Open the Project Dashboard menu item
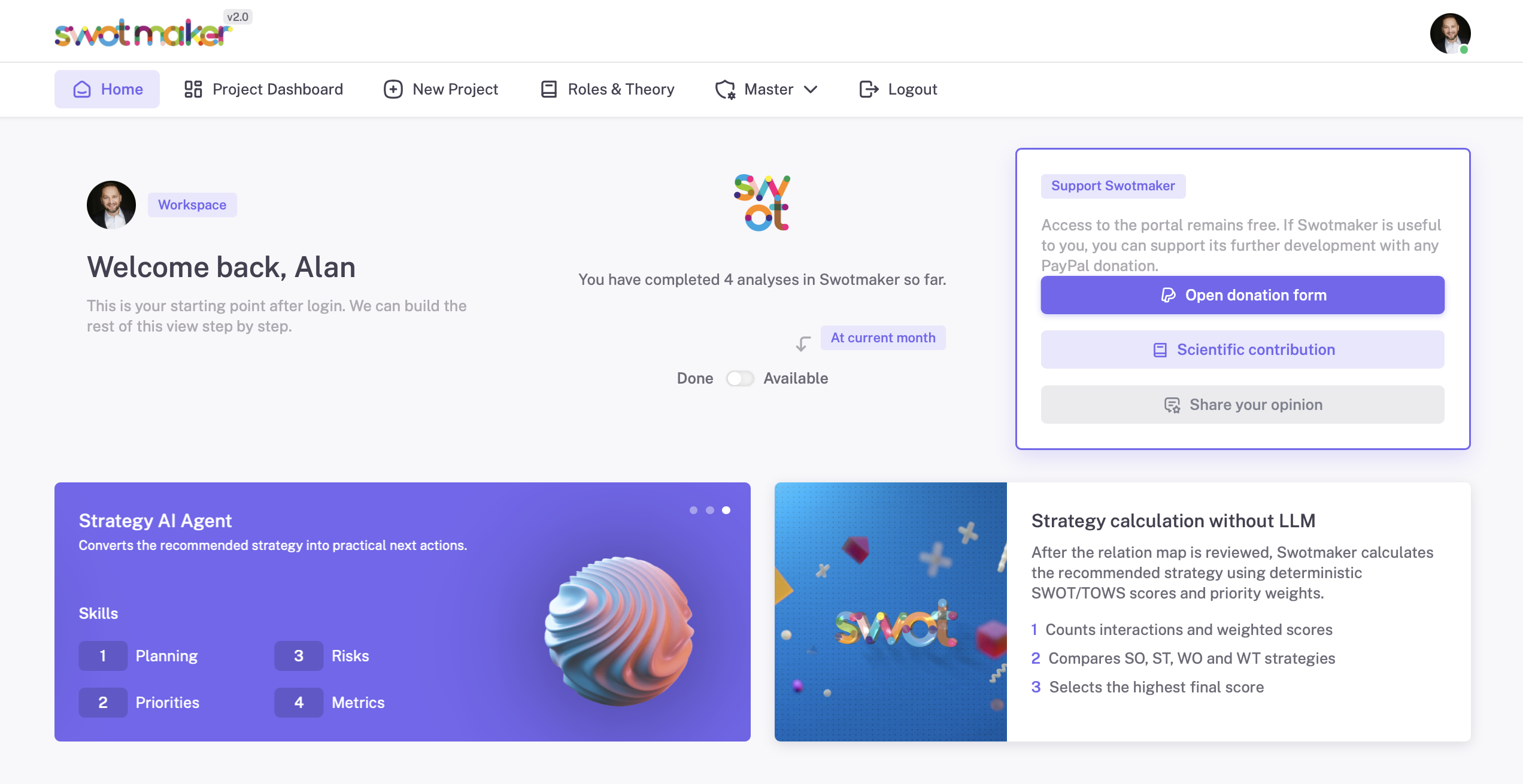This screenshot has width=1523, height=784. pos(277,89)
